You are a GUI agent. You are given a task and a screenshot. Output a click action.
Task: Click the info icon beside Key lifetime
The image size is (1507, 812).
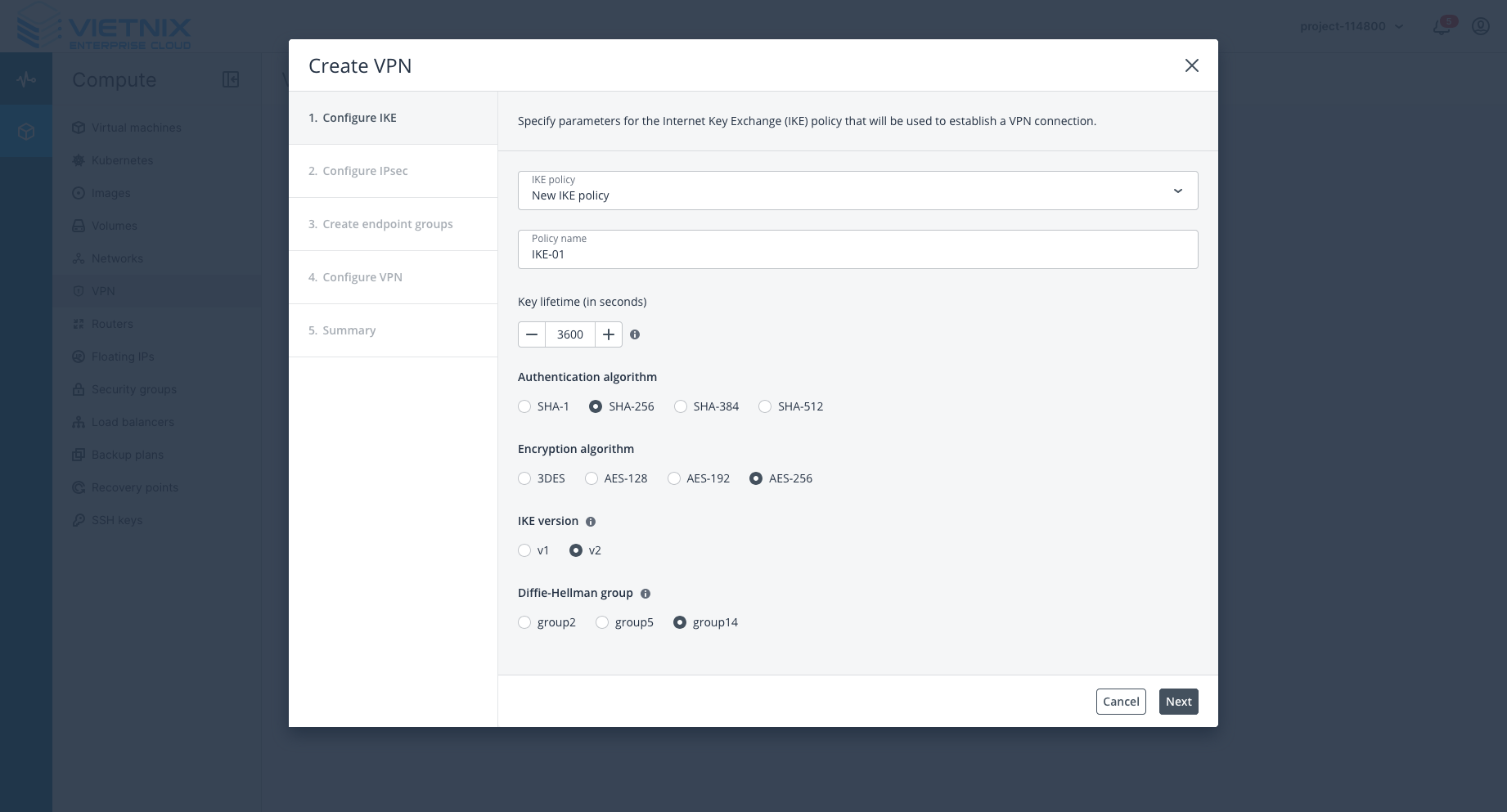point(635,334)
